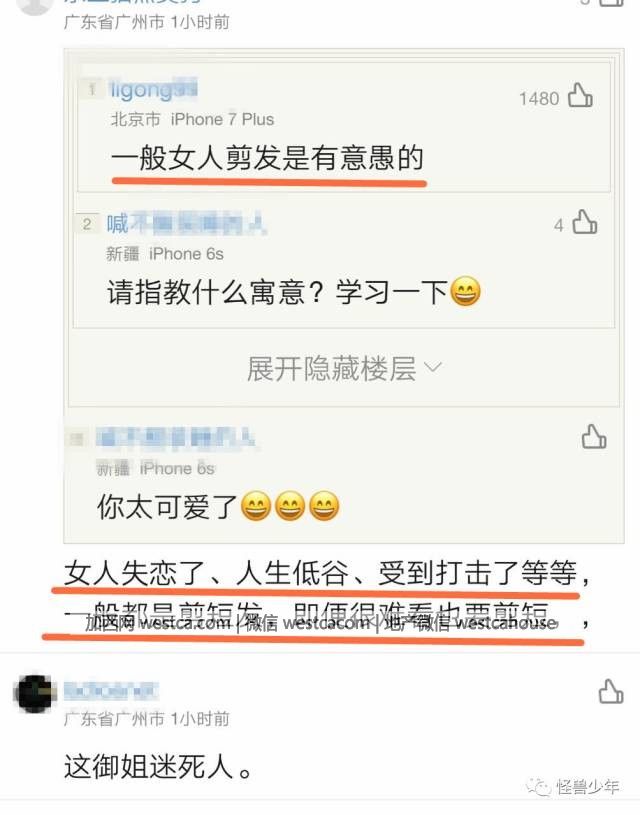
Task: Like the 你太可爱了 comment
Action: (594, 437)
